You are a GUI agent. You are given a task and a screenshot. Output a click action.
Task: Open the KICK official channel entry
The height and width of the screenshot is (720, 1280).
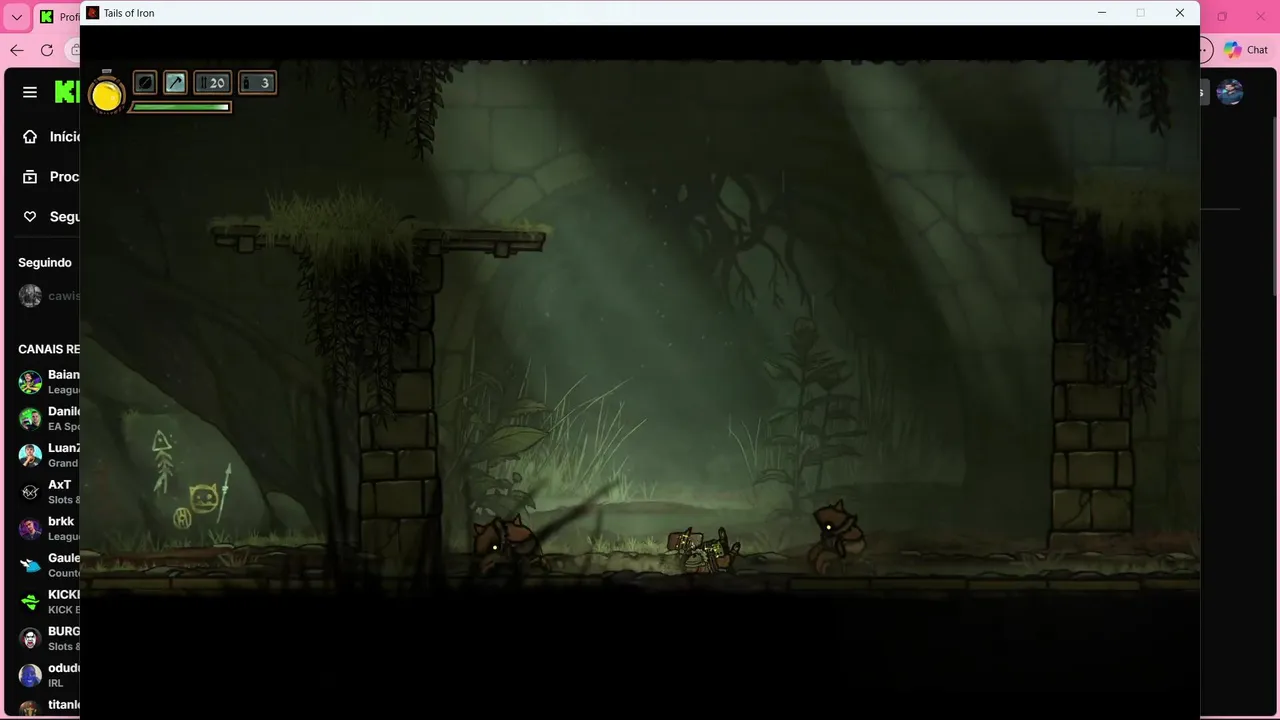pos(49,601)
